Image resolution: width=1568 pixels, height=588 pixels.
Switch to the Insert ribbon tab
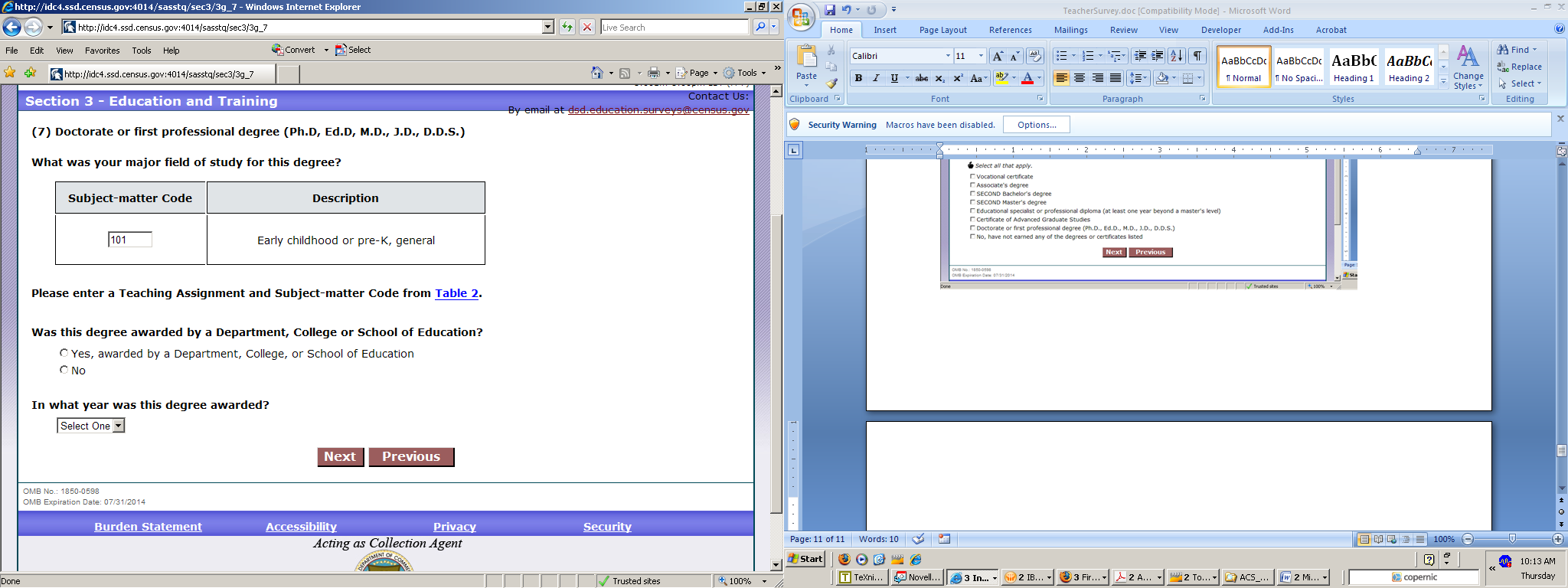(x=885, y=30)
